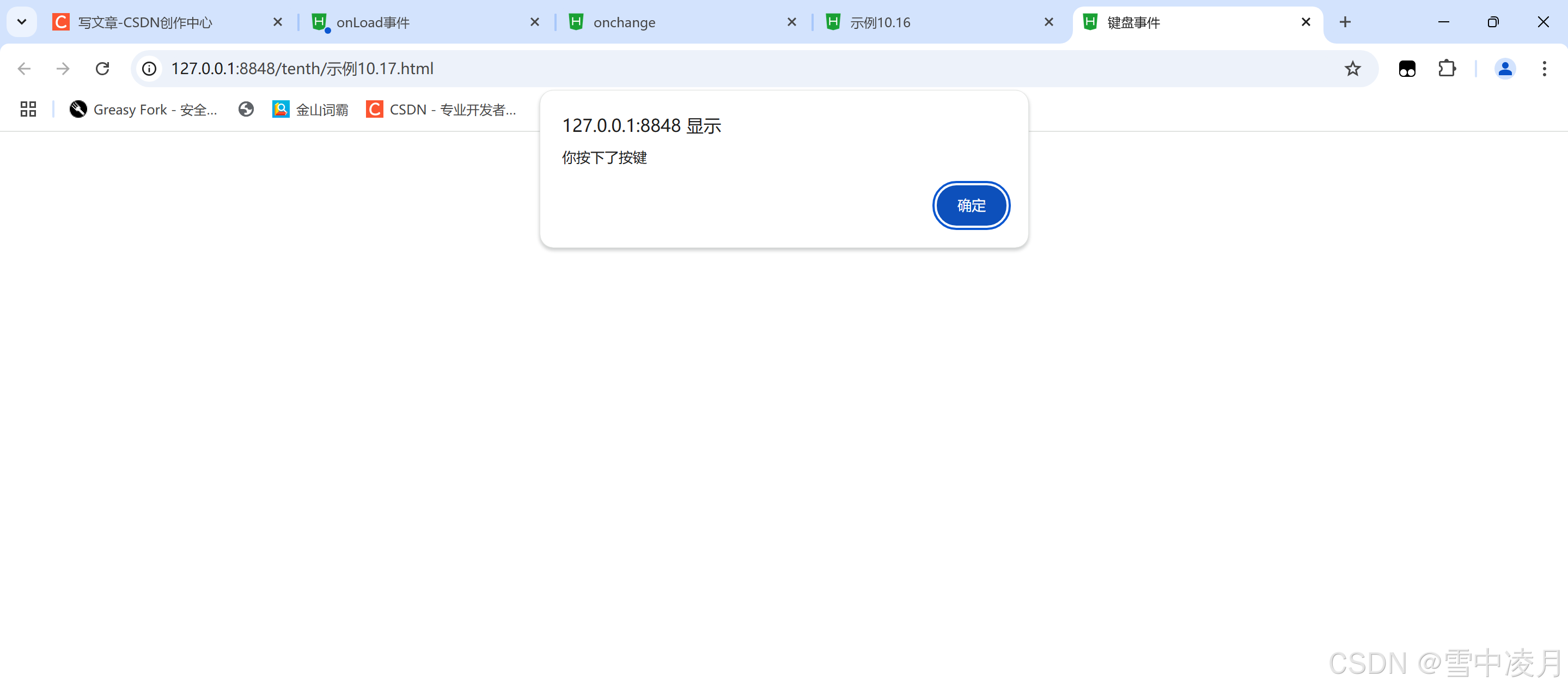Click the address bar URL field
Viewport: 1568px width, 690px height.
coord(730,69)
